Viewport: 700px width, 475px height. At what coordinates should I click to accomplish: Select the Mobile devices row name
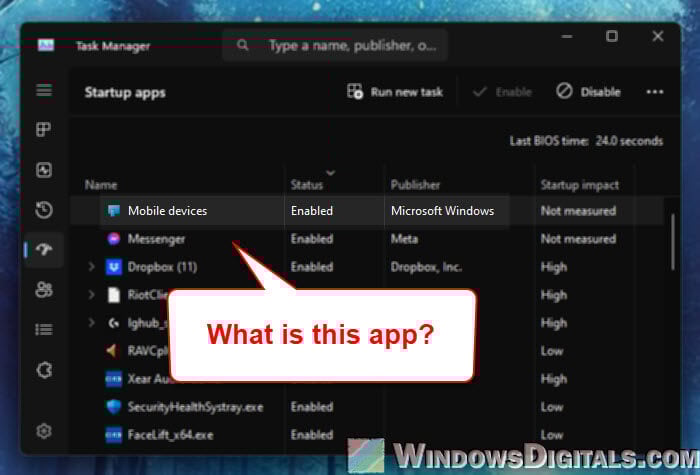(x=167, y=211)
